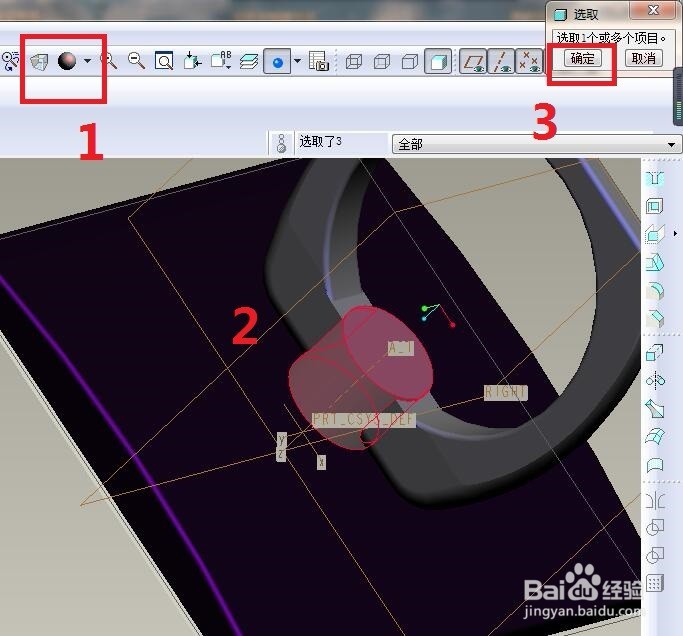
Task: Toggle the blue sphere display button
Action: [x=277, y=61]
